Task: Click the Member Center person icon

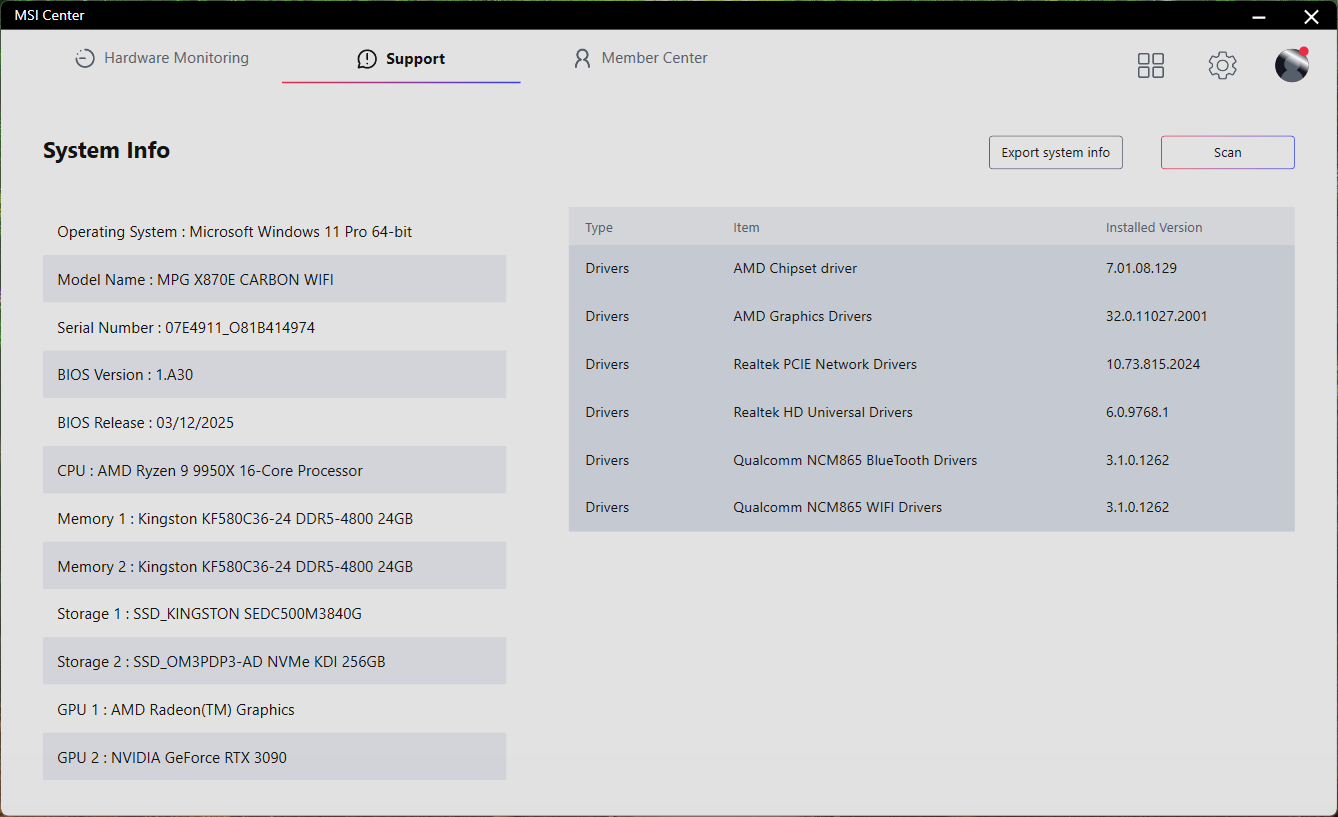Action: point(582,59)
